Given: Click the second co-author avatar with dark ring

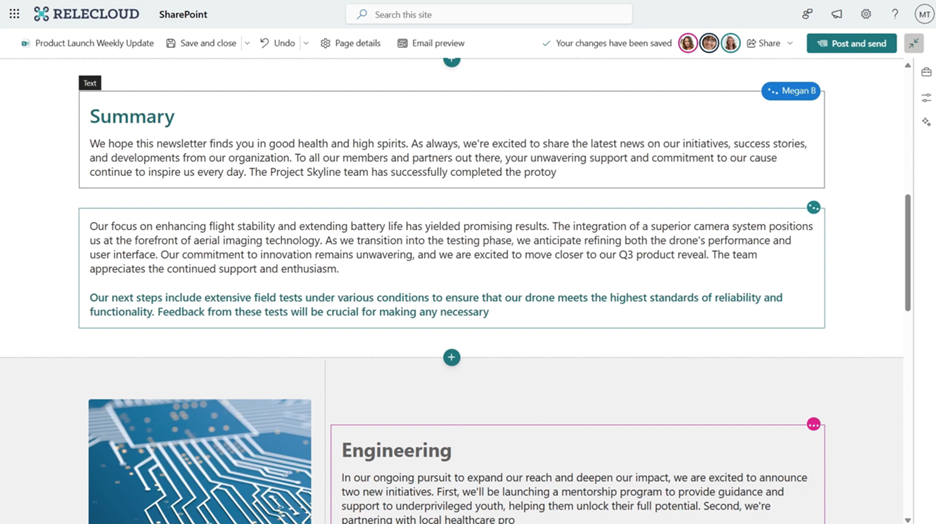Looking at the screenshot, I should pyautogui.click(x=709, y=43).
